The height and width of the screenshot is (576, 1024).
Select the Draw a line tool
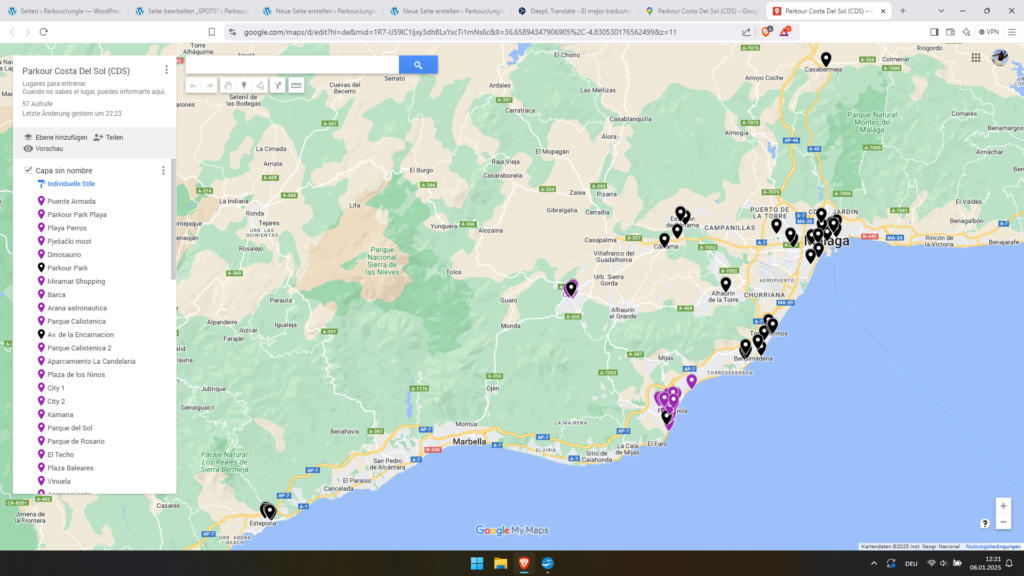[x=260, y=86]
